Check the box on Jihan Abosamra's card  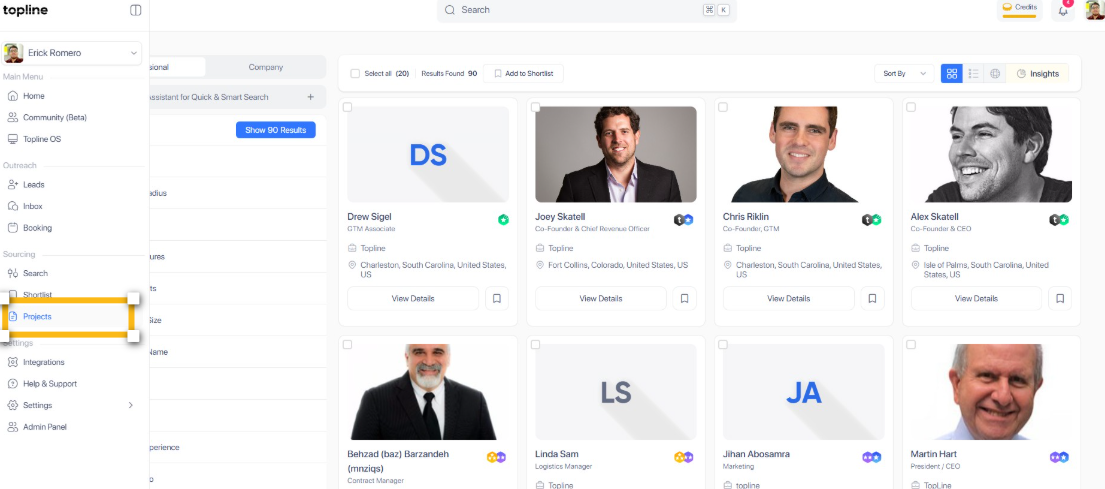pyautogui.click(x=723, y=345)
